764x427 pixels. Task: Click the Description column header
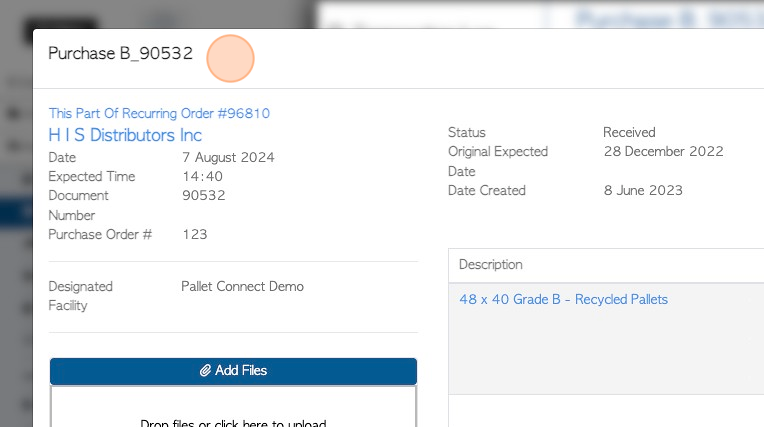click(x=490, y=265)
